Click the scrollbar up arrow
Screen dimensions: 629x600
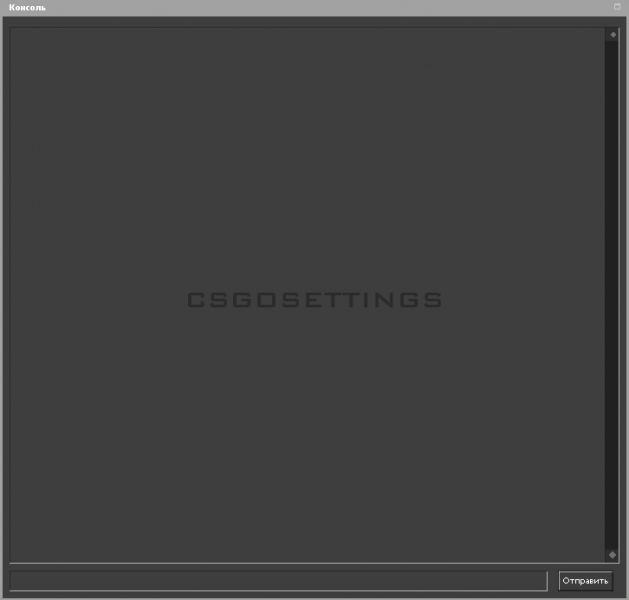tap(613, 35)
